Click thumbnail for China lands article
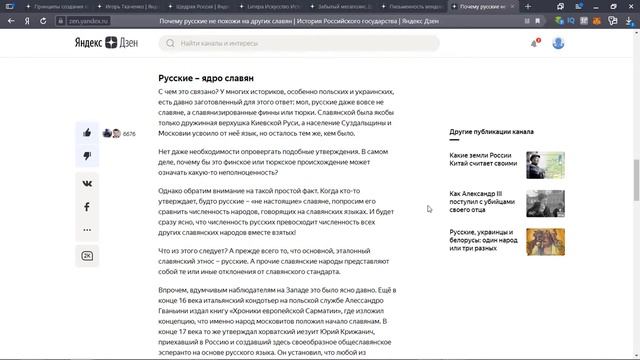This screenshot has width=640, height=360. coord(545,165)
